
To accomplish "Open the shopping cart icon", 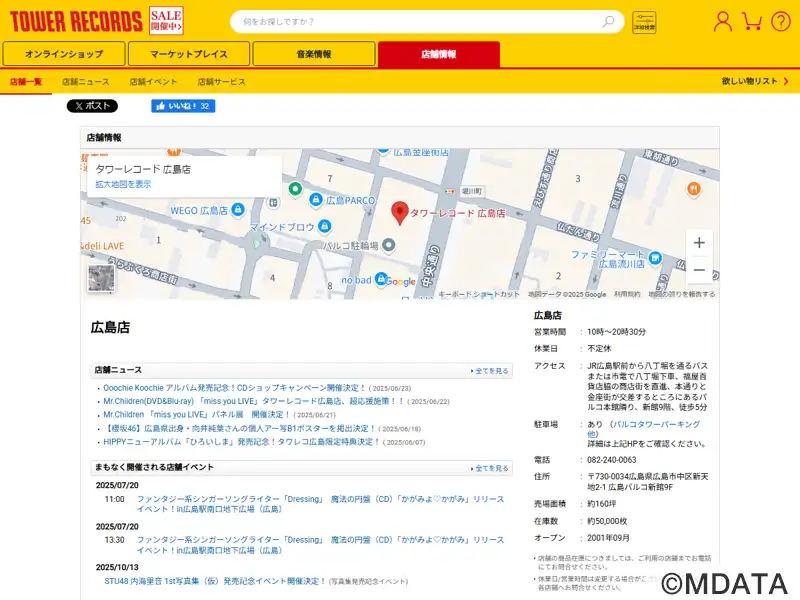I will pyautogui.click(x=752, y=21).
